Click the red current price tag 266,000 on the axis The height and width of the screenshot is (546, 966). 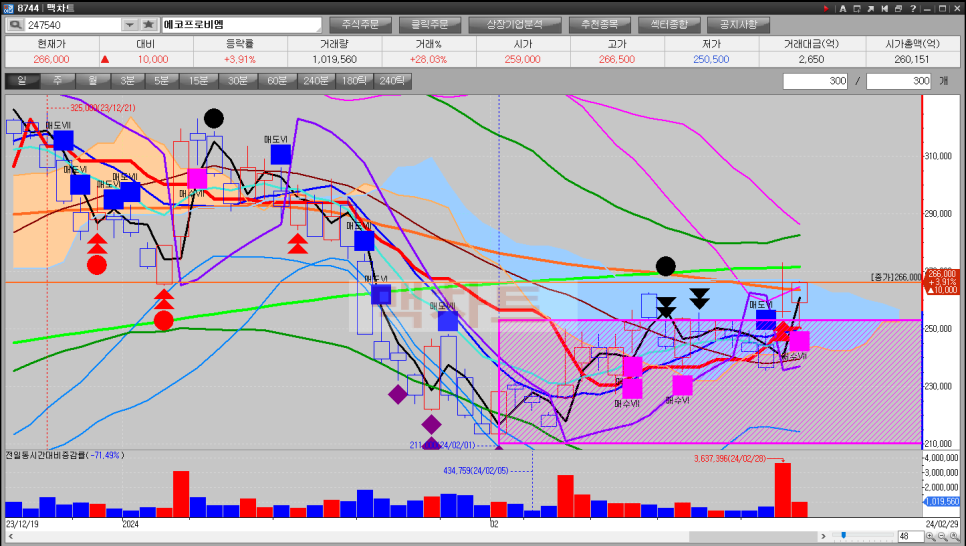pyautogui.click(x=942, y=282)
